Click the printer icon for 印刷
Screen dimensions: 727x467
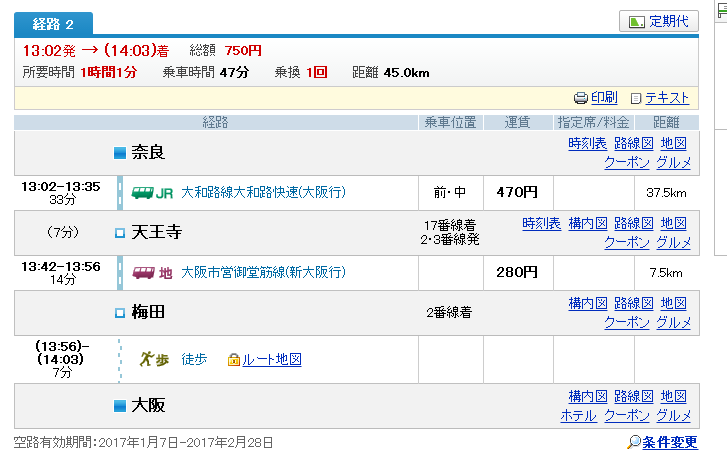(x=580, y=98)
